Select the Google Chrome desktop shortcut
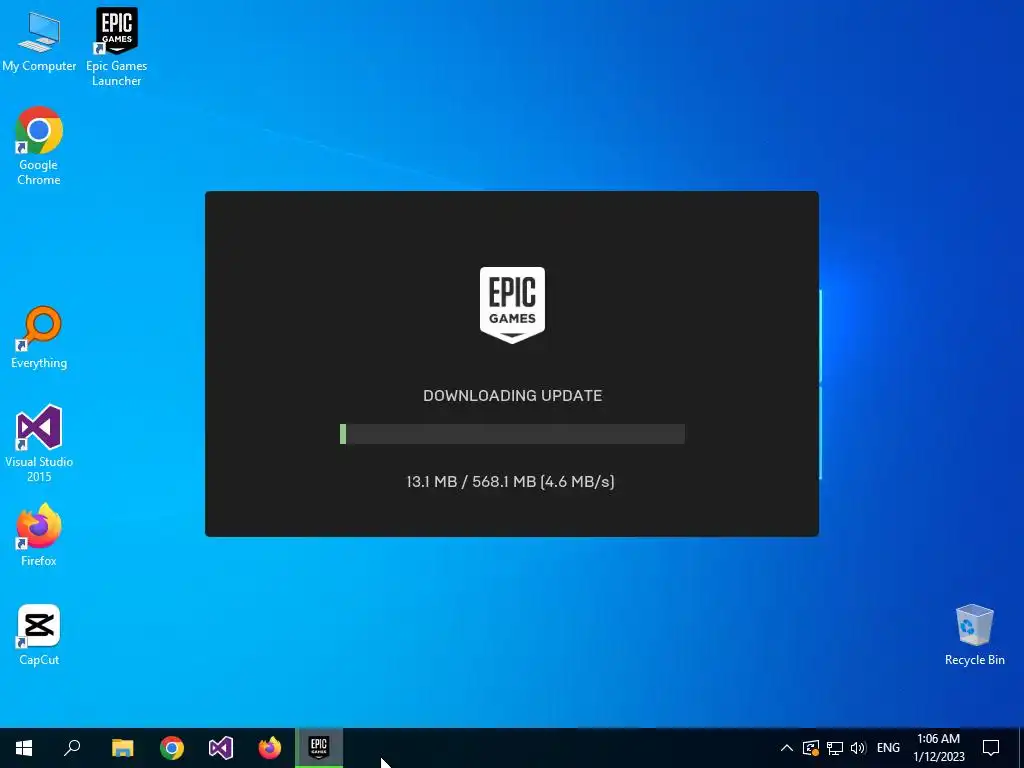Image resolution: width=1024 pixels, height=768 pixels. click(x=39, y=145)
